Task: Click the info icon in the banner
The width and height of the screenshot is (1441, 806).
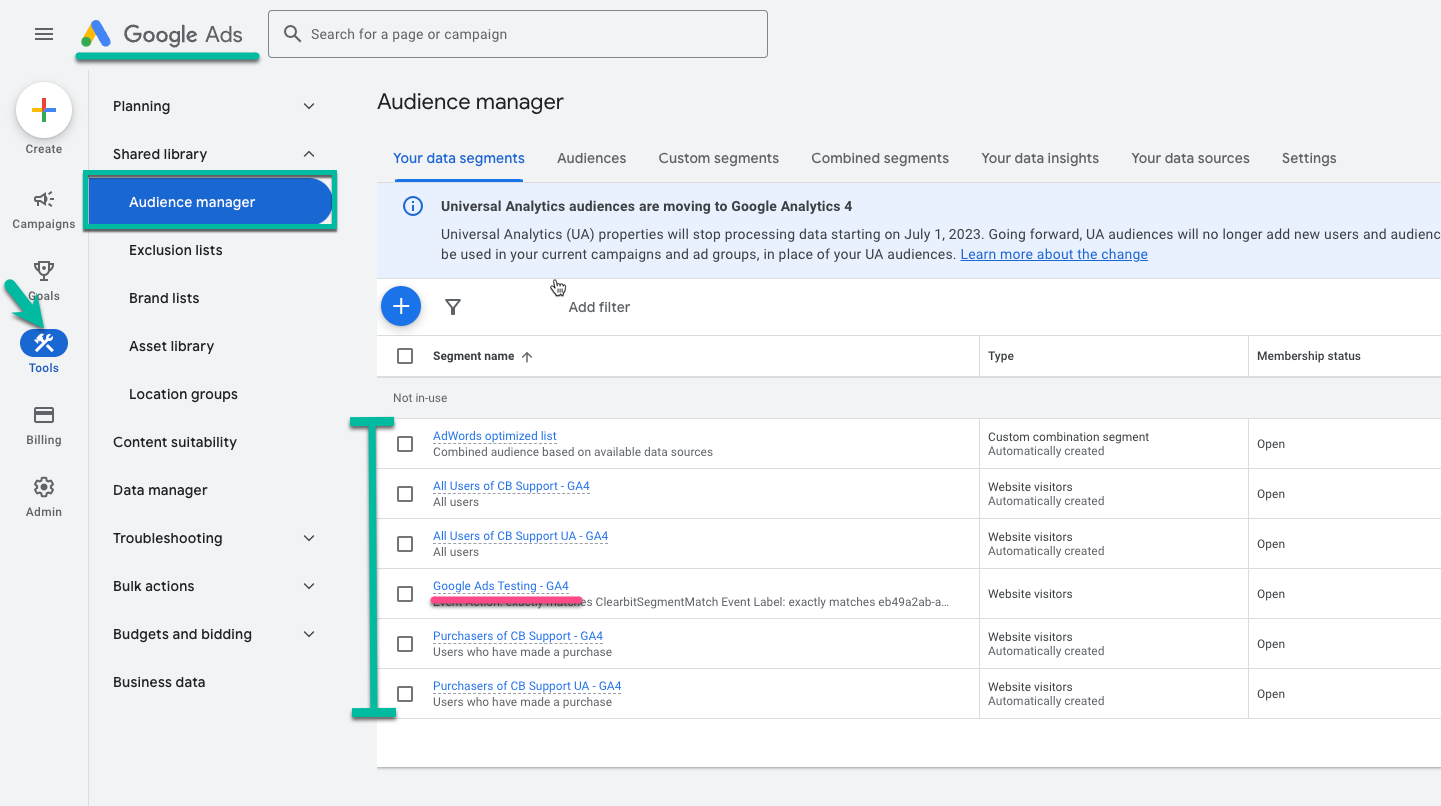Action: [x=412, y=206]
